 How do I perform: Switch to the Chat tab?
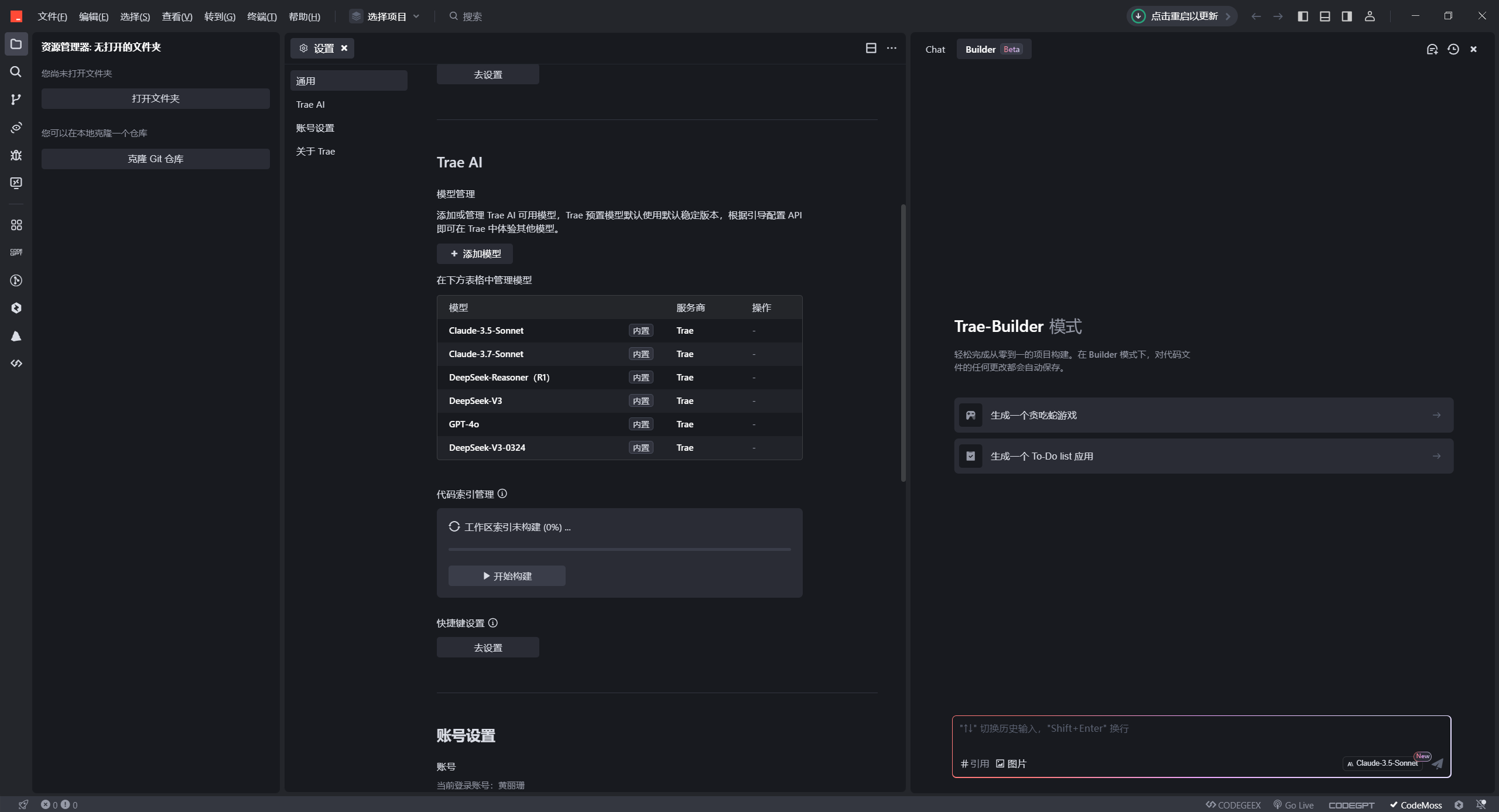(x=935, y=49)
